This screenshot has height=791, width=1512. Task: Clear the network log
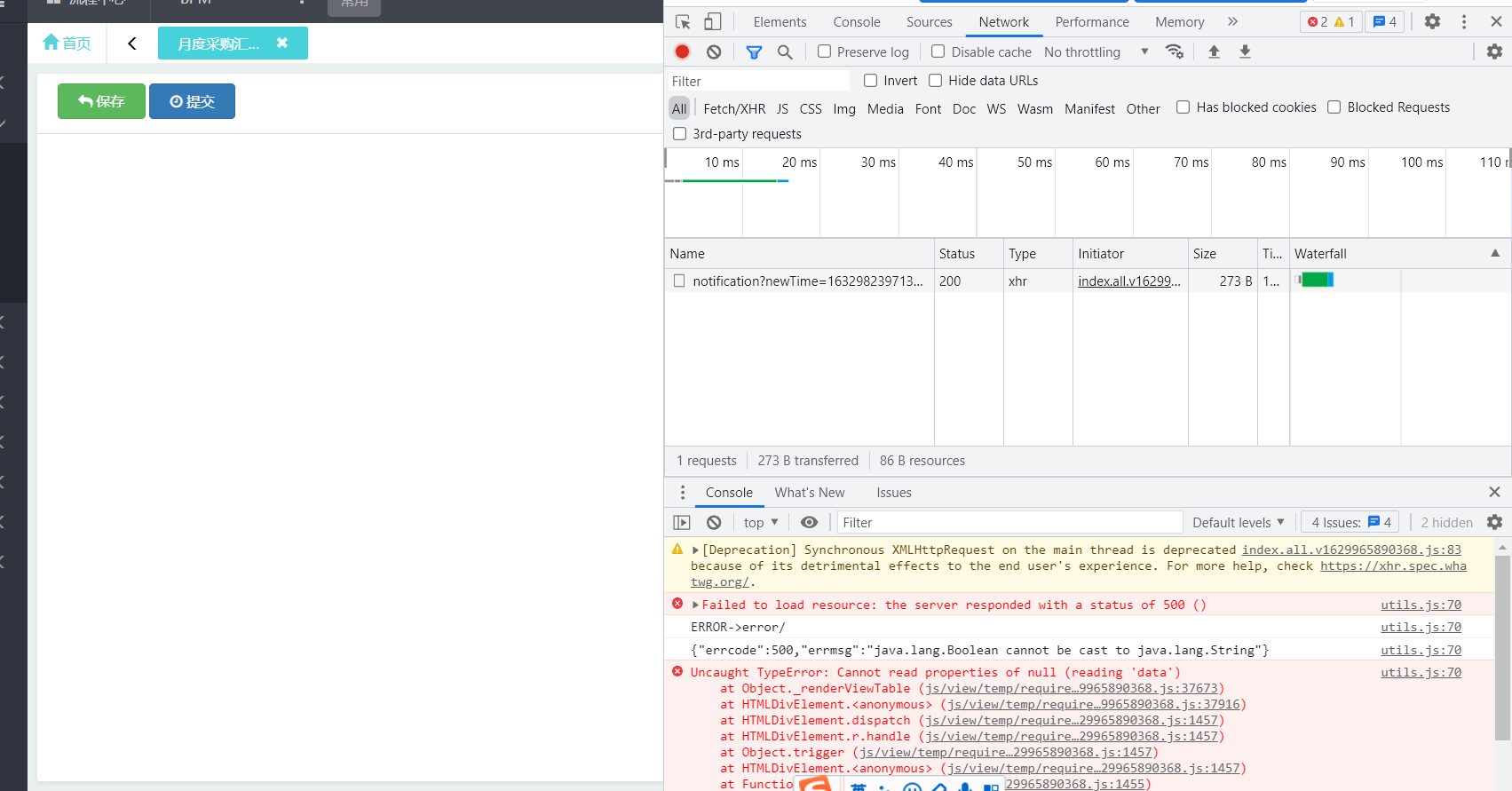point(714,51)
